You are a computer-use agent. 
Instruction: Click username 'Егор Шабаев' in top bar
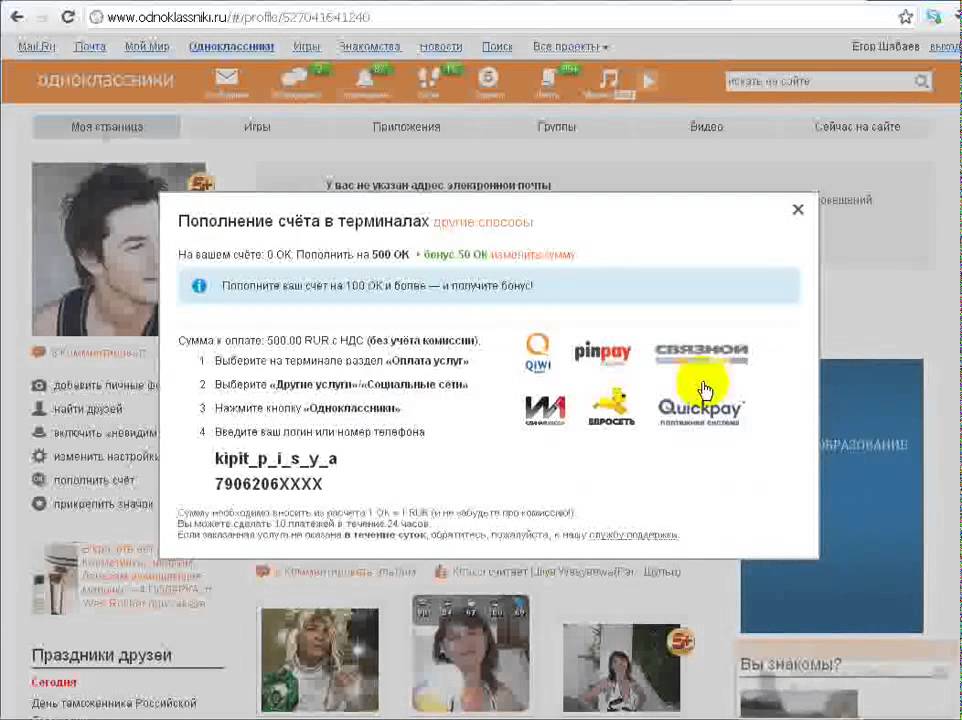pos(885,47)
